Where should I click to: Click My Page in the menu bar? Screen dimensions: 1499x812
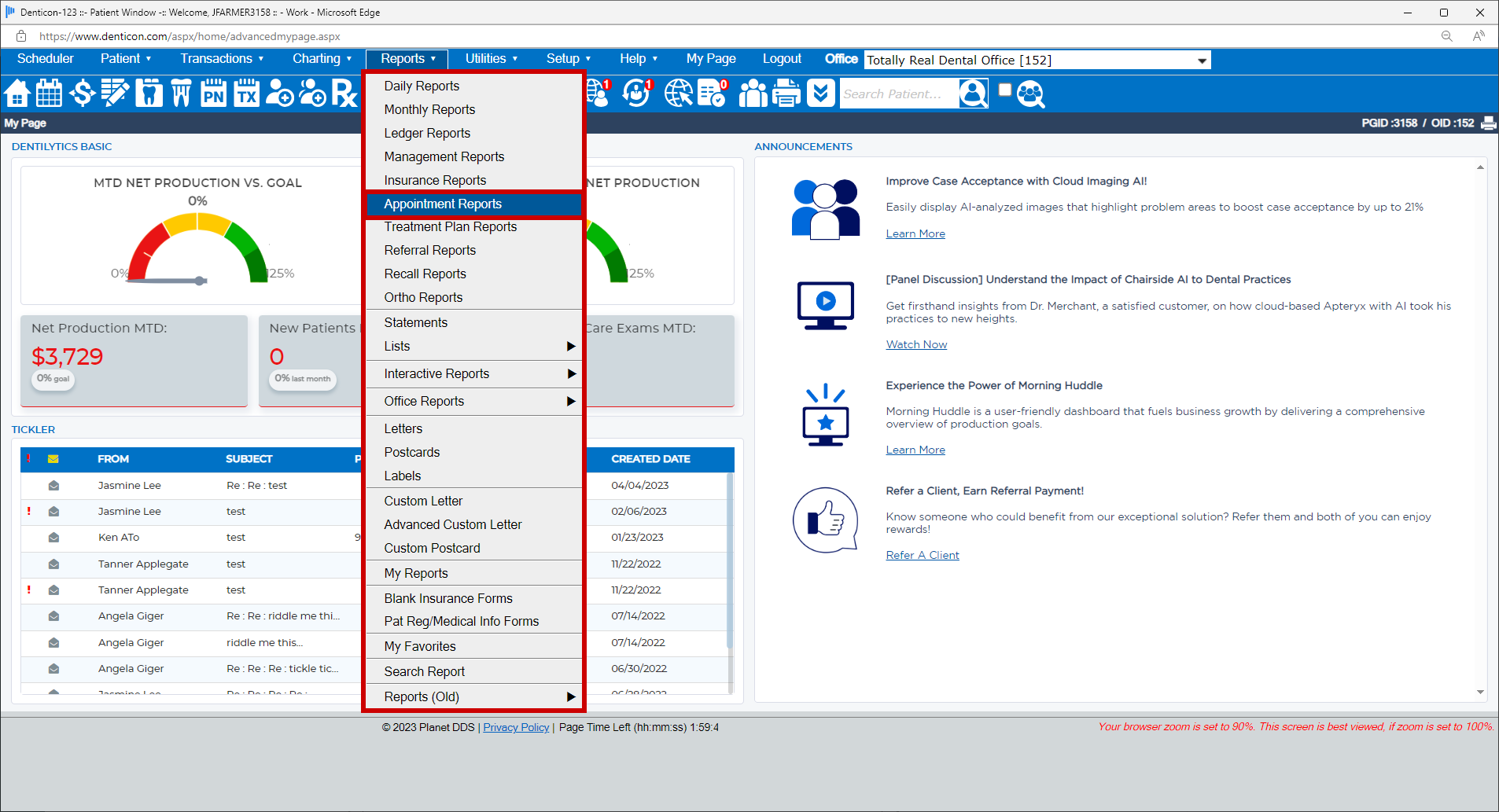pyautogui.click(x=711, y=58)
